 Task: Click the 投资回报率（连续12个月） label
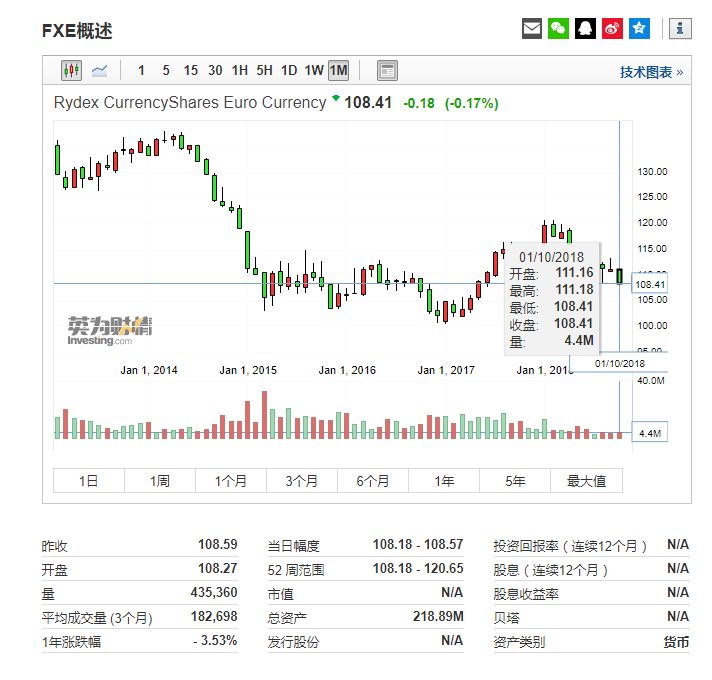click(x=570, y=546)
